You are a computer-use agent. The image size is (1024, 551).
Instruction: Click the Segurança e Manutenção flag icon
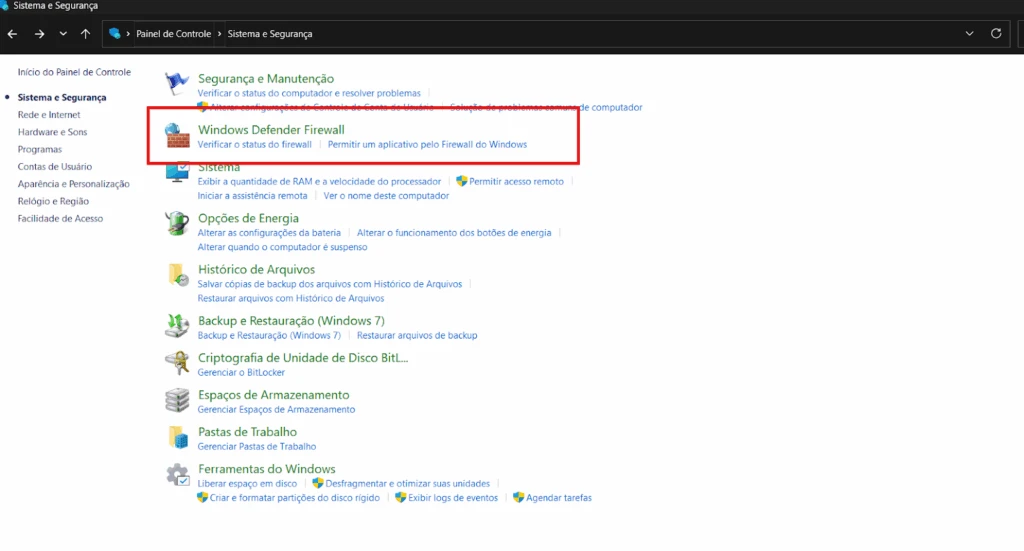click(177, 84)
